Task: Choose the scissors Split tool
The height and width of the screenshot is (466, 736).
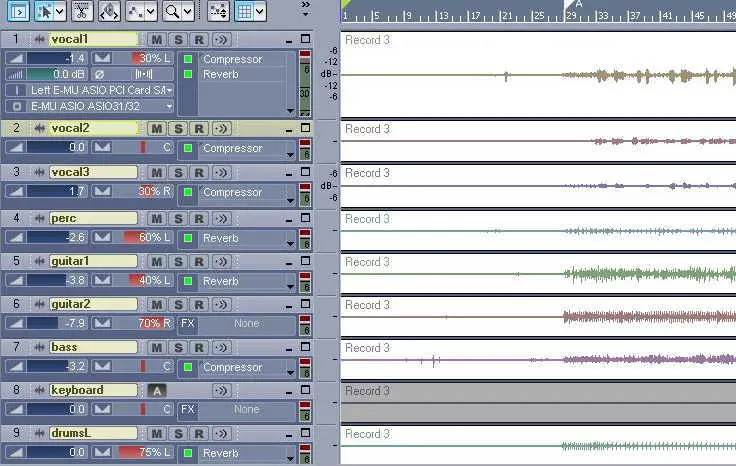Action: 82,11
